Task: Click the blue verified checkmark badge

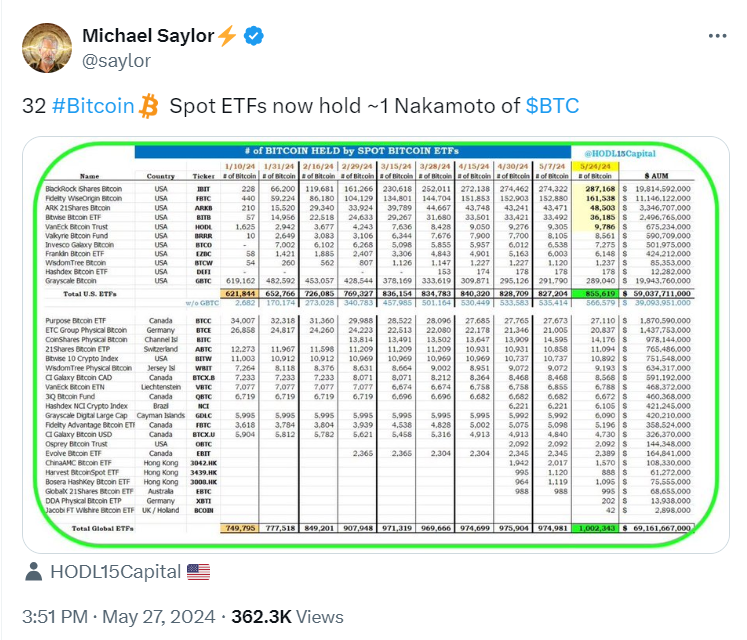Action: [253, 36]
